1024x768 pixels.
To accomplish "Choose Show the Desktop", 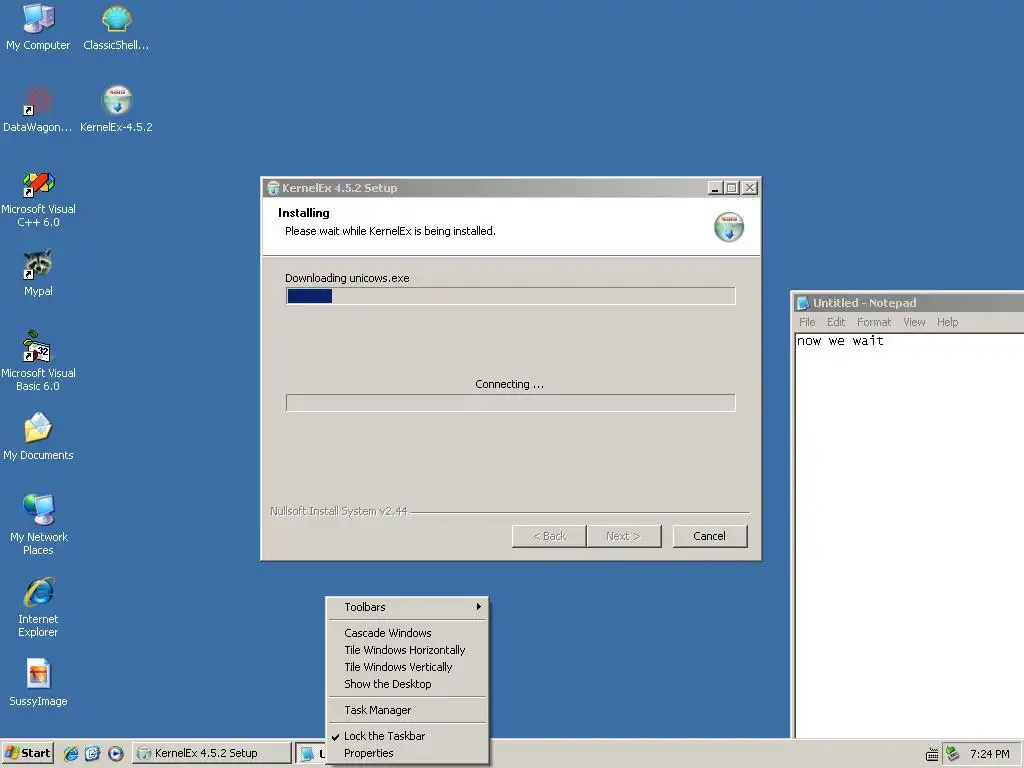I will point(408,684).
